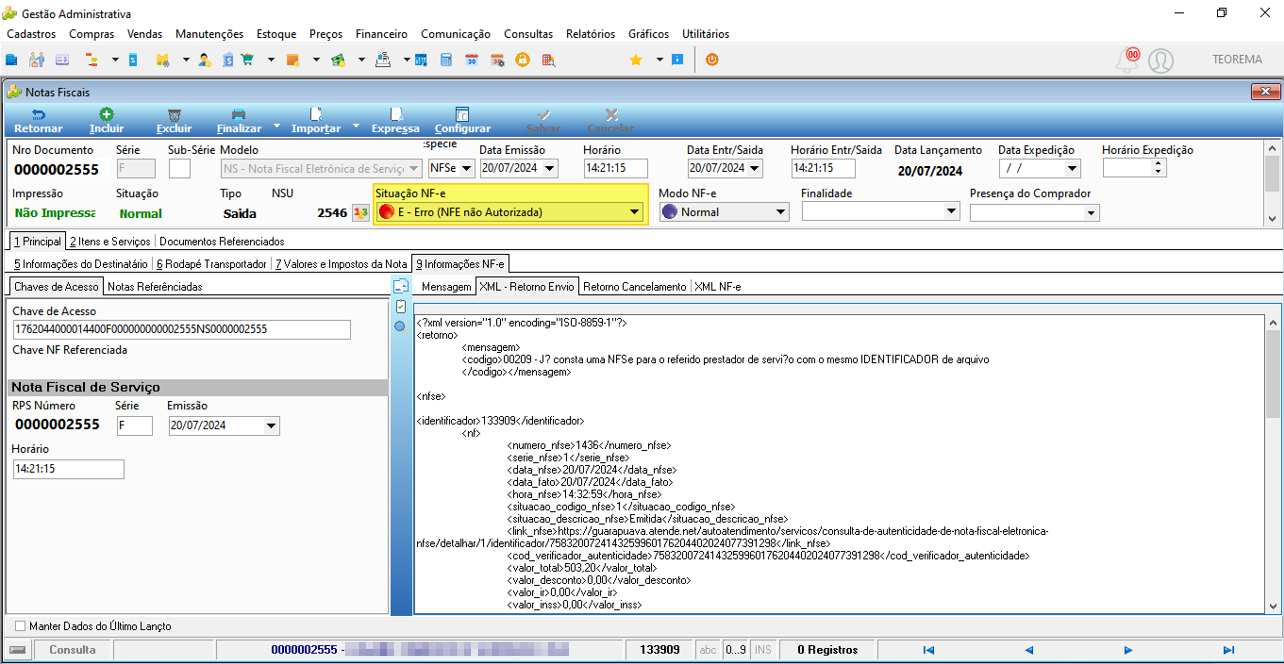Open the Configurar settings icon
The image size is (1284, 664).
pyautogui.click(x=462, y=115)
